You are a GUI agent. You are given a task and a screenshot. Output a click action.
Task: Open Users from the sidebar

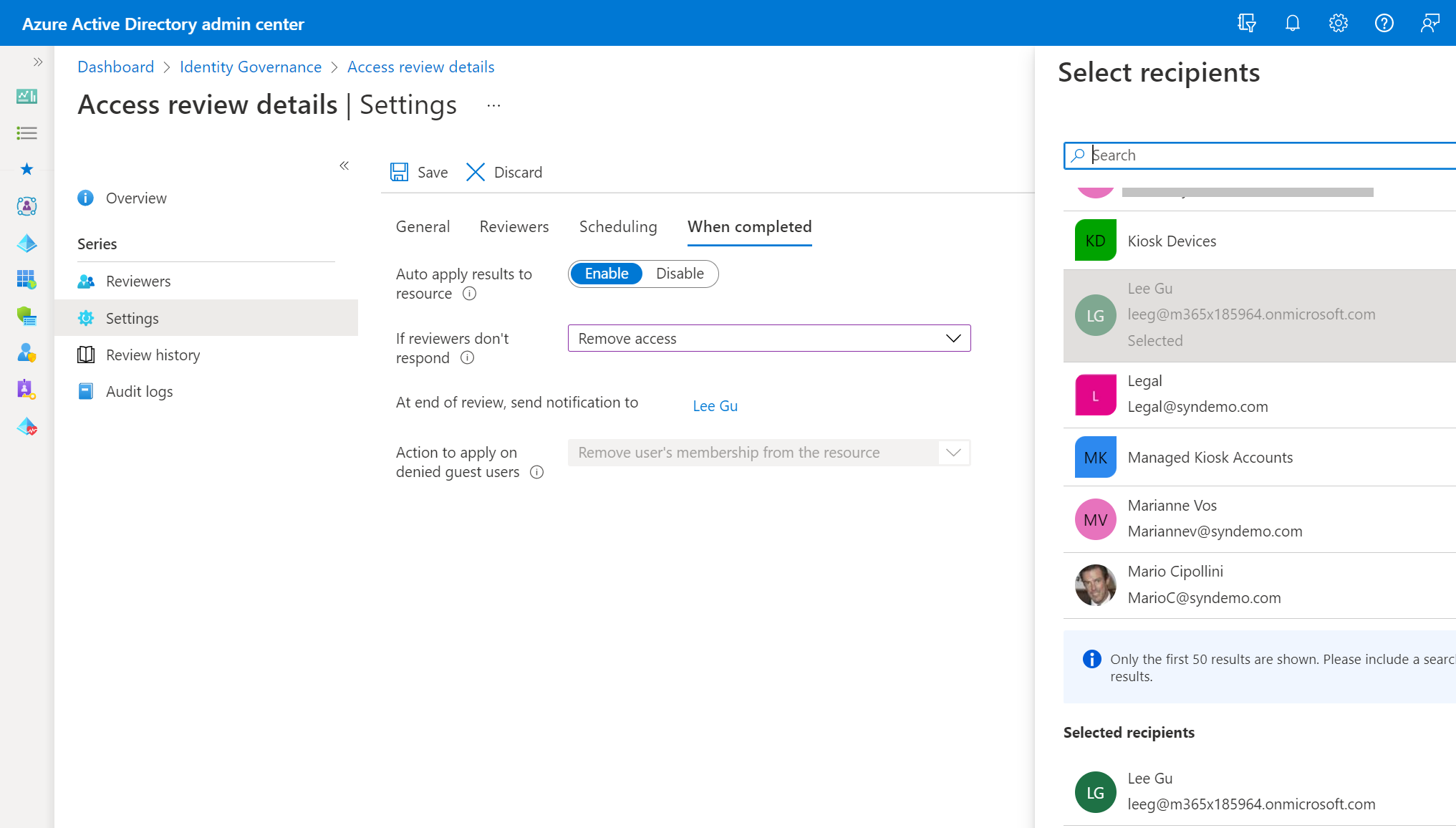click(x=26, y=353)
